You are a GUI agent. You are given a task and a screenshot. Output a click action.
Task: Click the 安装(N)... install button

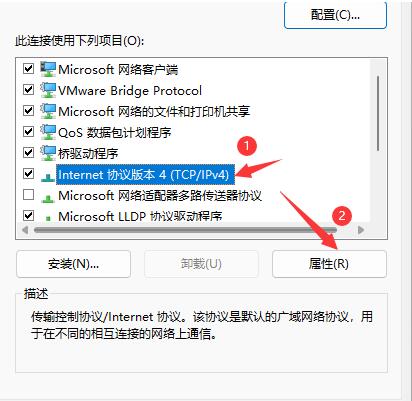point(73,264)
